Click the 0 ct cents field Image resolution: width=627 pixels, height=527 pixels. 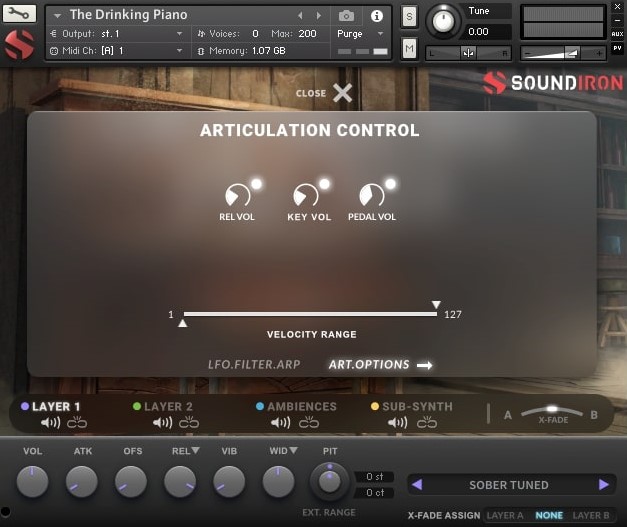[x=375, y=493]
